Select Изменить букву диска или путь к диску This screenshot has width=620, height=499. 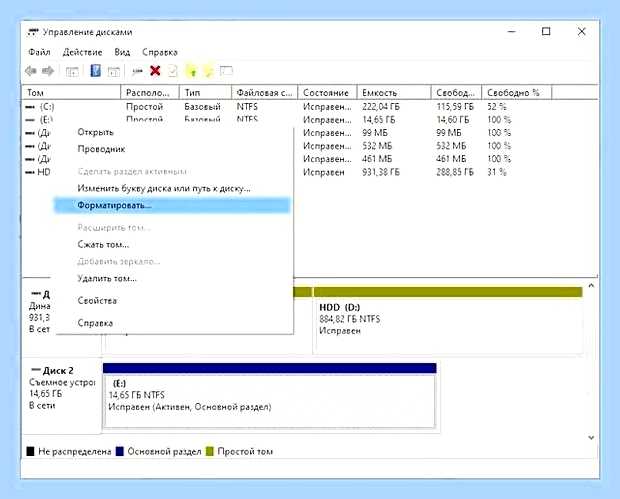click(x=164, y=189)
